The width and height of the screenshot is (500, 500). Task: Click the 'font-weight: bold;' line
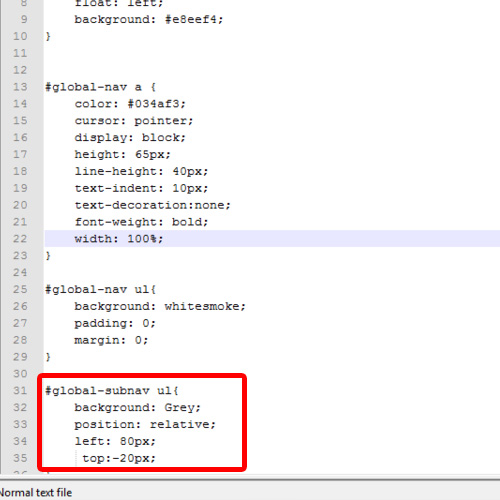tap(141, 222)
